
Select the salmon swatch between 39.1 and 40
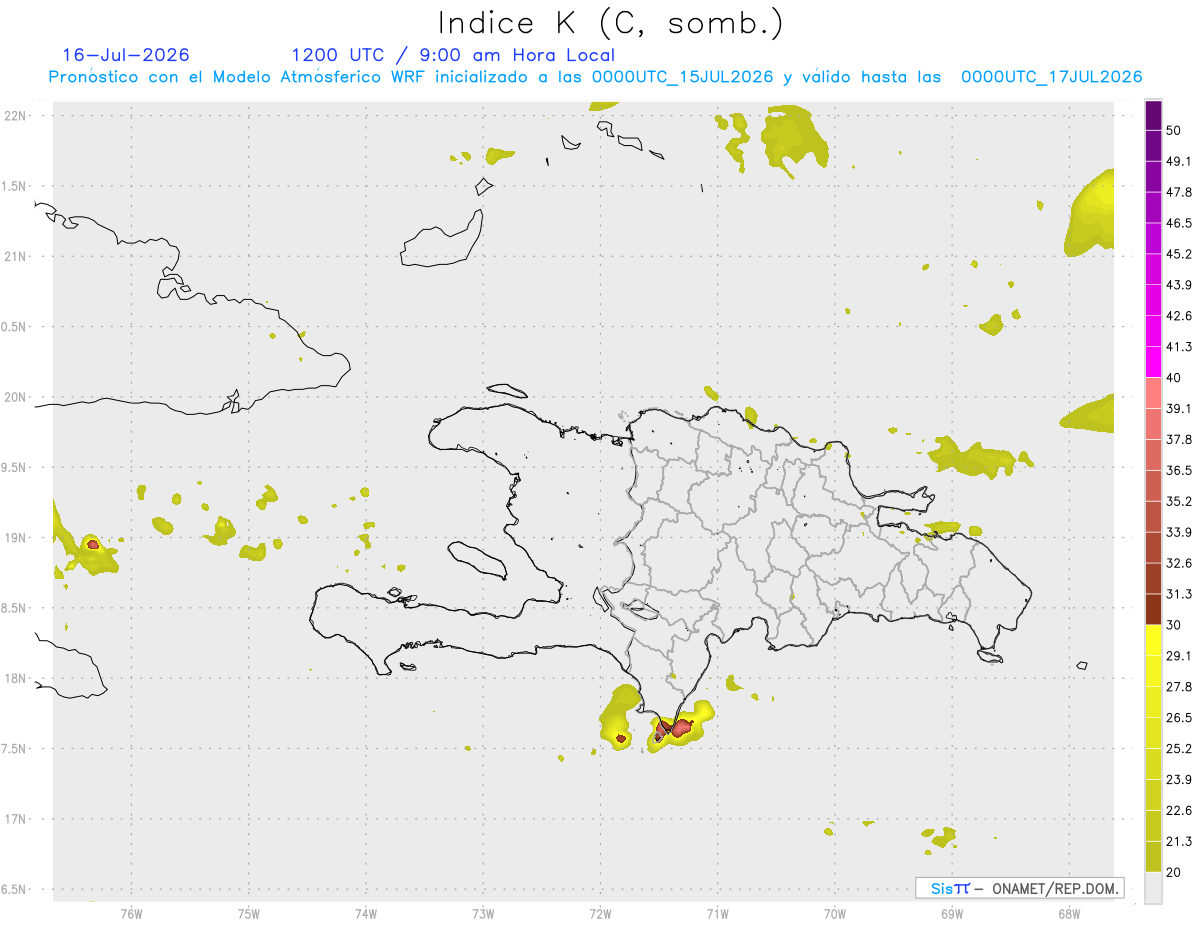(1153, 393)
